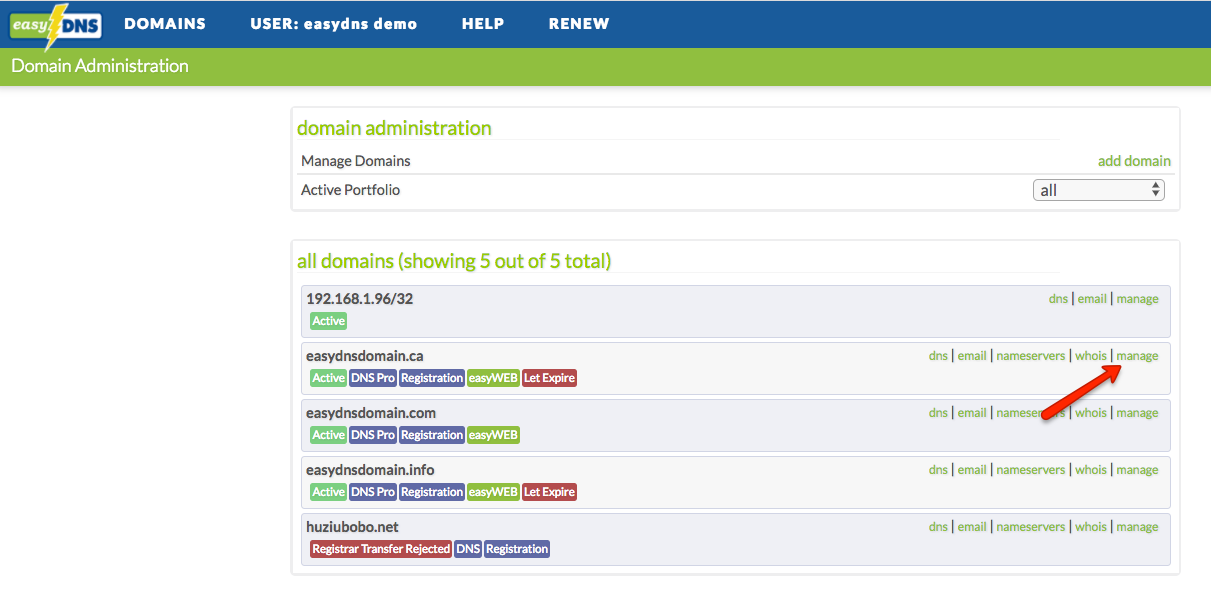Click DNS Pro badge on easydnsdomain.ca

point(372,378)
